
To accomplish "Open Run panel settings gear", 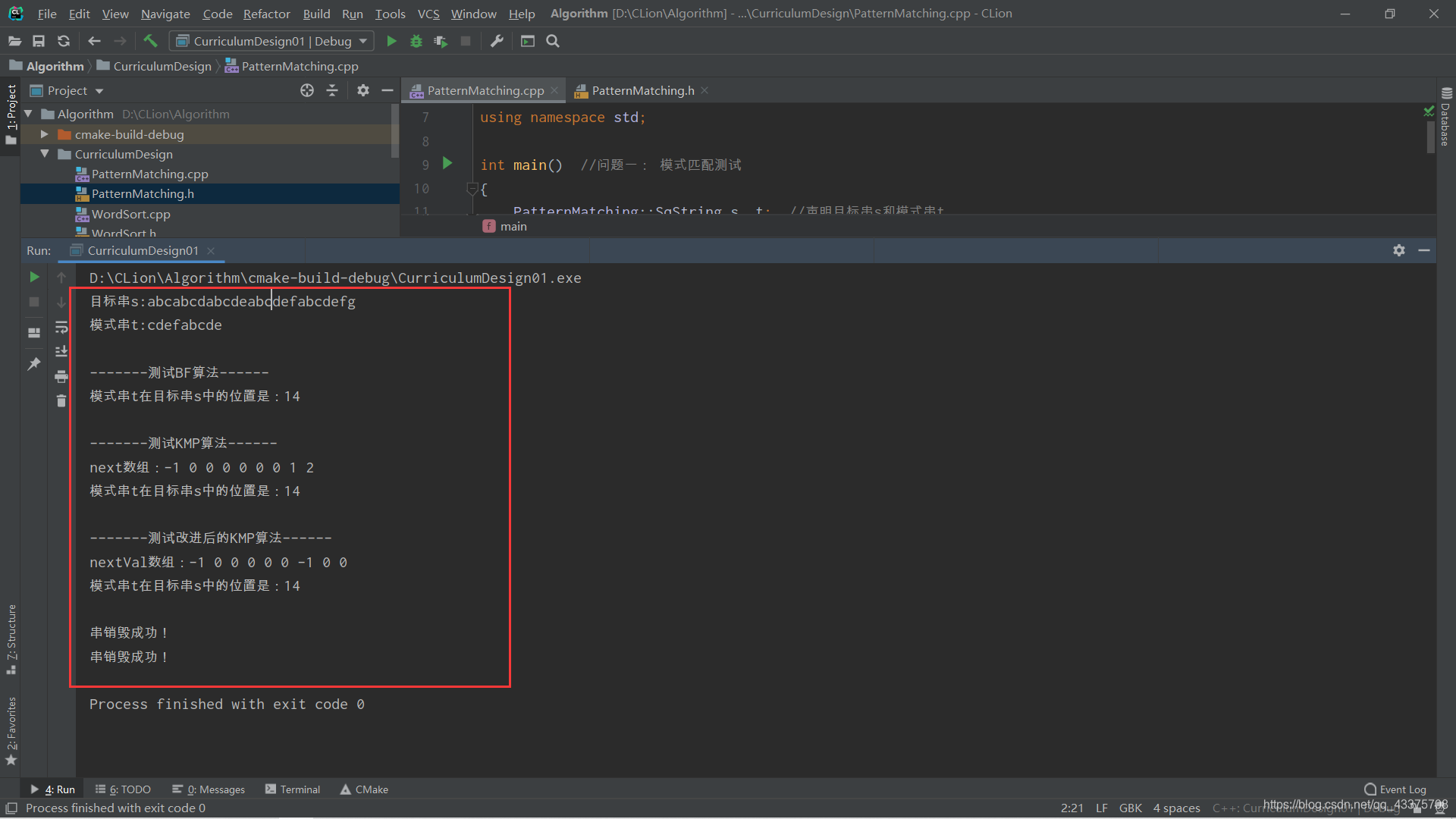I will pos(1399,250).
